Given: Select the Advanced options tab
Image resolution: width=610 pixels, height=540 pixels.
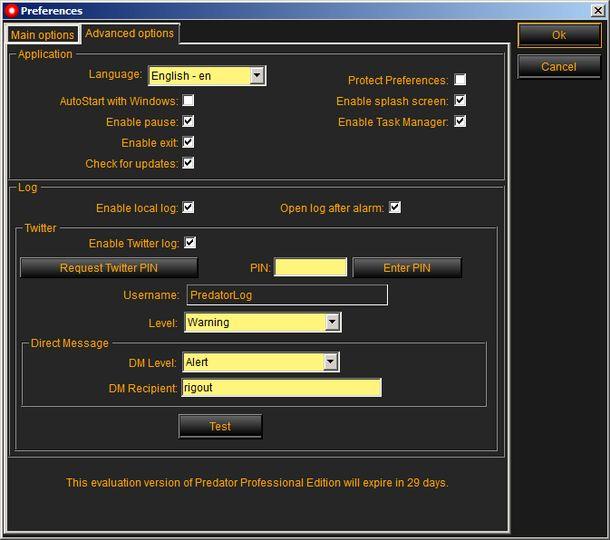Looking at the screenshot, I should (x=130, y=33).
